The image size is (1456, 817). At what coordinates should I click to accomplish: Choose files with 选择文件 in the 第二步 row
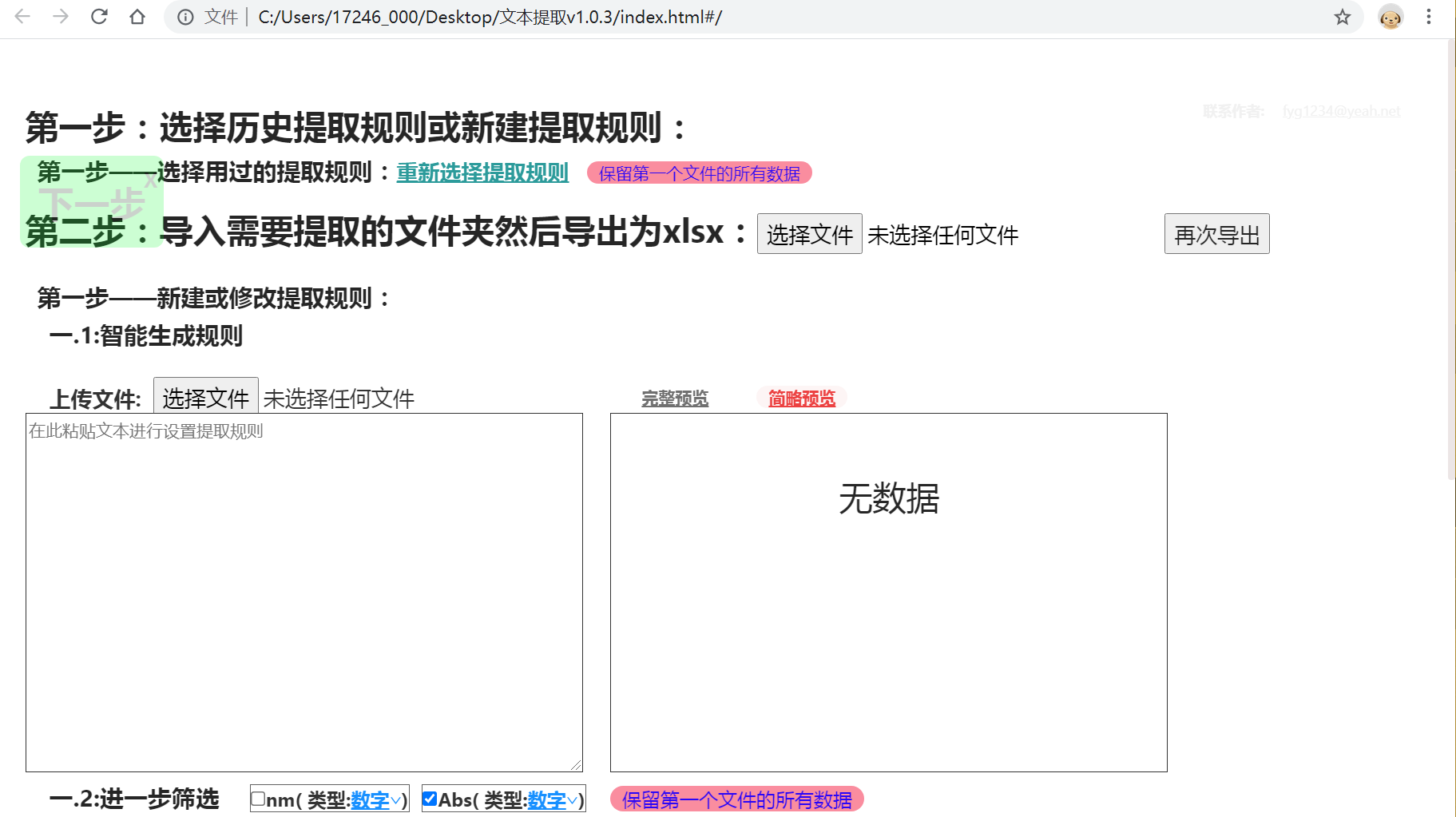click(809, 234)
